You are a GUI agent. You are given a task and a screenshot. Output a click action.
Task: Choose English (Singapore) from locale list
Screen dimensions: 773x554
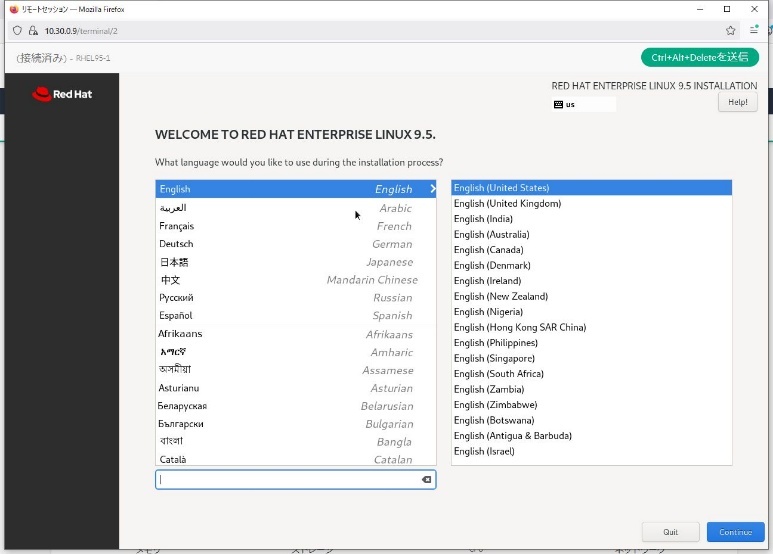[x=494, y=358]
